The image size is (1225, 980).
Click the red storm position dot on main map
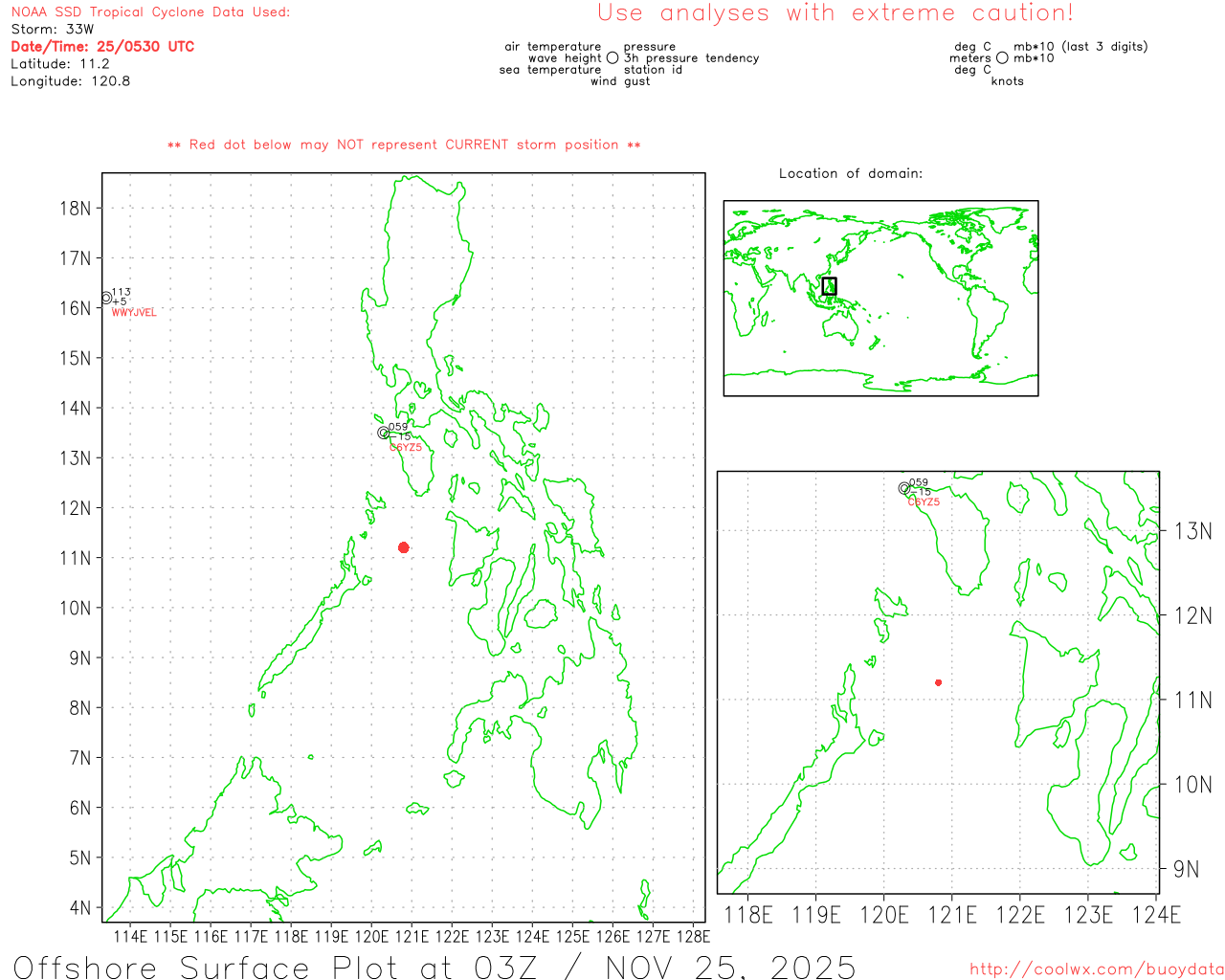pyautogui.click(x=404, y=547)
